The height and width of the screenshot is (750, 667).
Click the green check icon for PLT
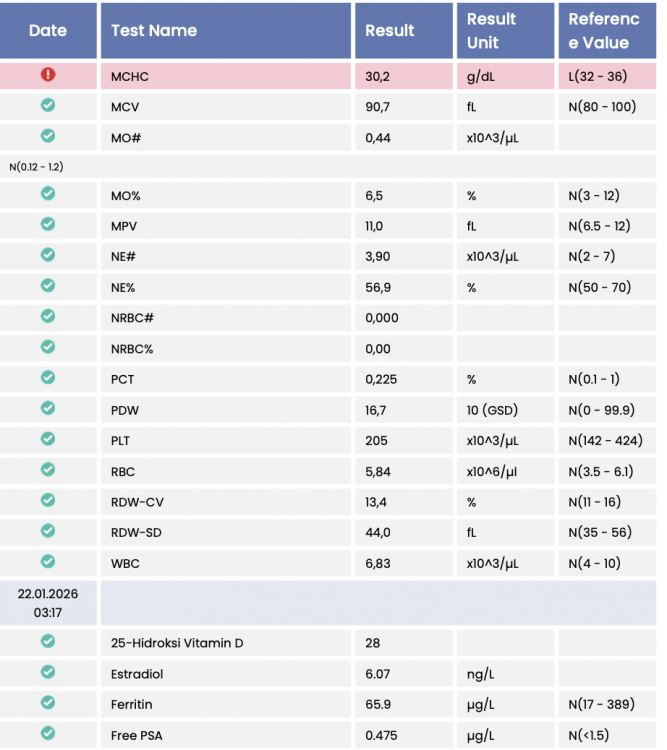pyautogui.click(x=48, y=438)
